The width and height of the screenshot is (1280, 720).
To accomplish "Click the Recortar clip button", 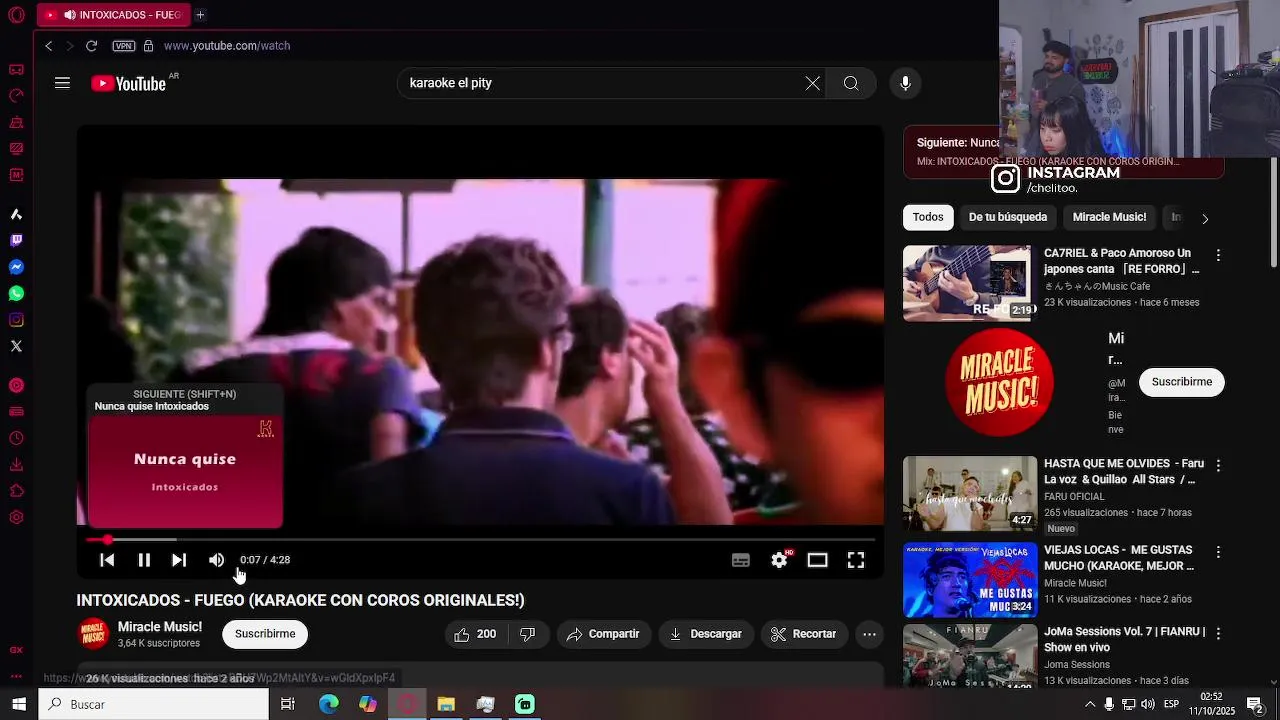I will point(803,634).
